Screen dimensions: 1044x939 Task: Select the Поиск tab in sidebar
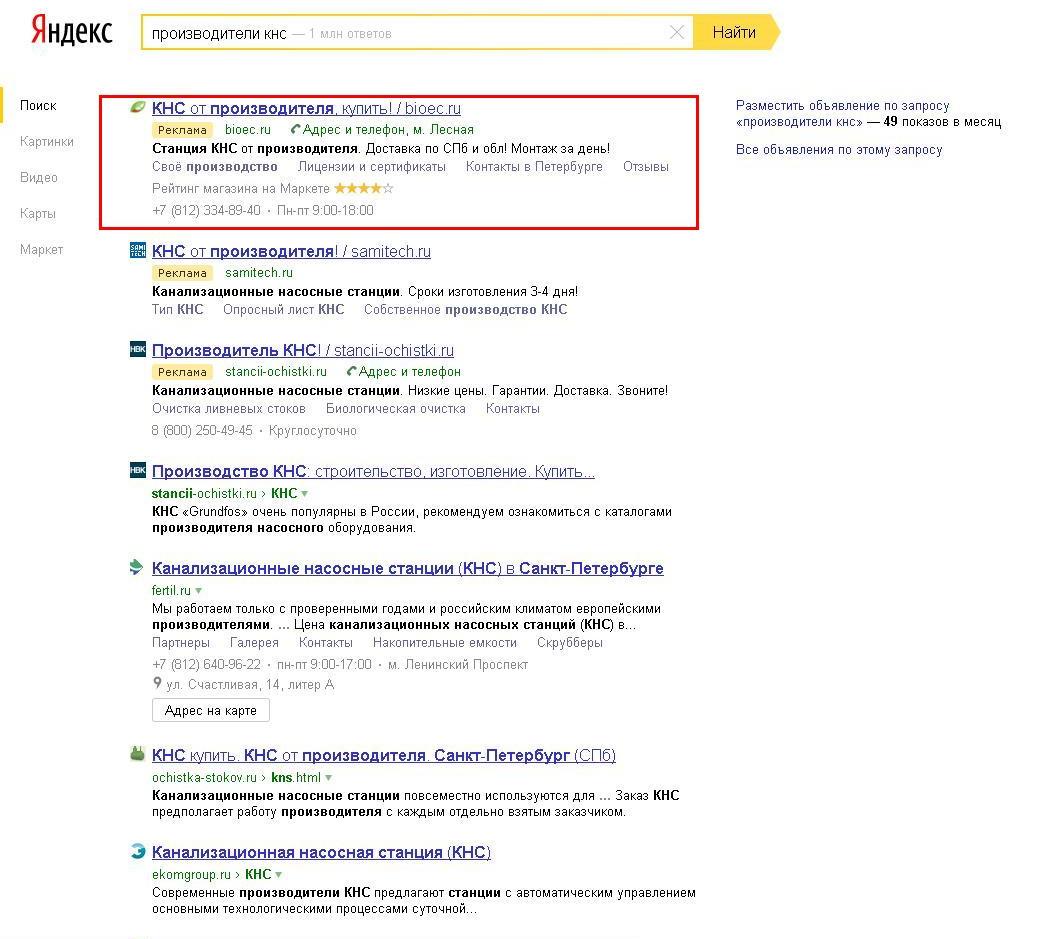pyautogui.click(x=38, y=105)
